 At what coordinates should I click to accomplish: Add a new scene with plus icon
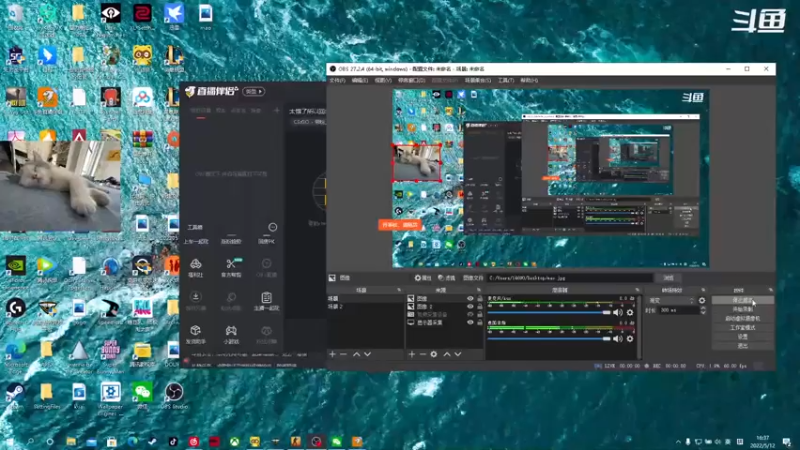pyautogui.click(x=333, y=354)
